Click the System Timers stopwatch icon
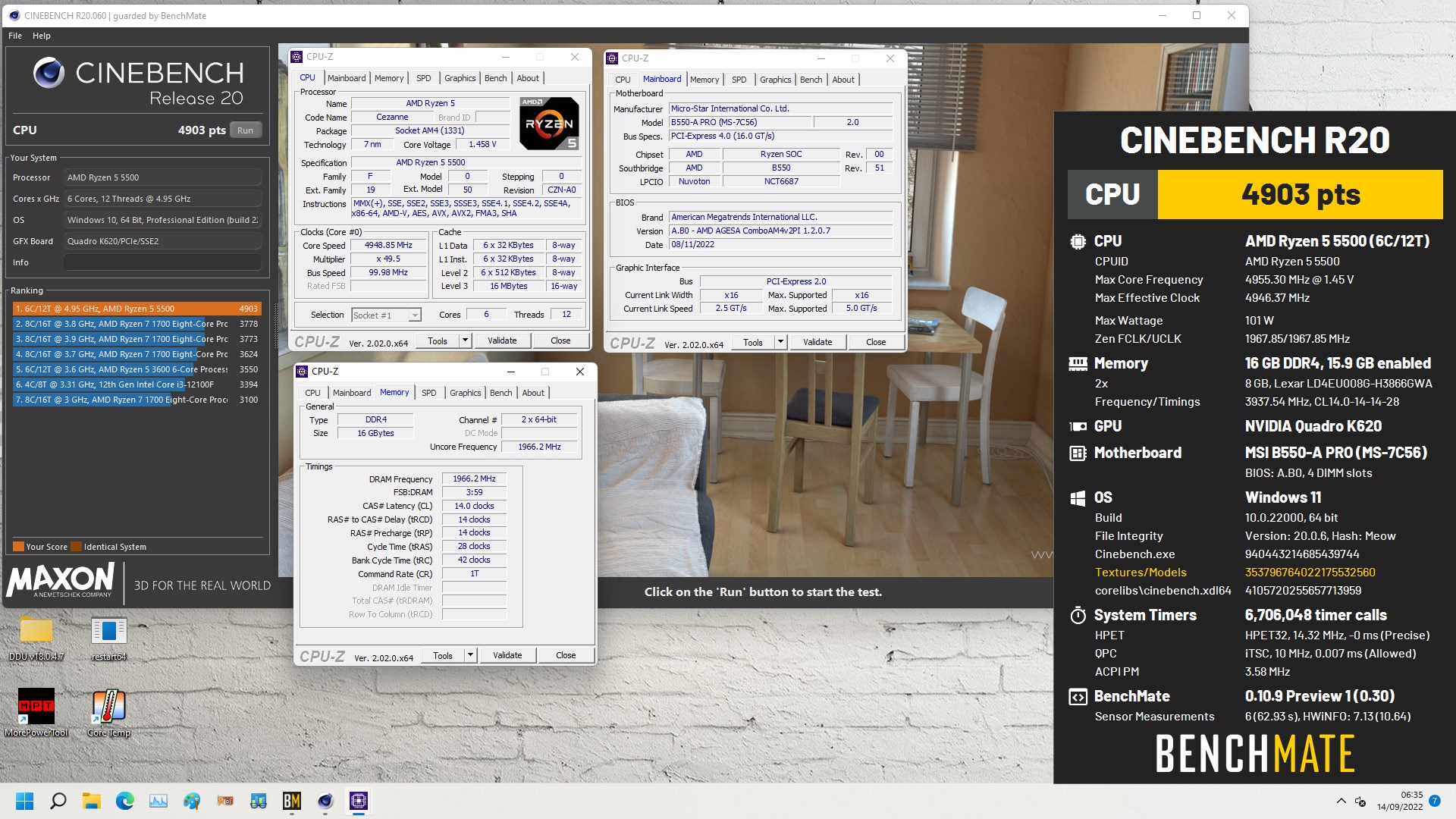The width and height of the screenshot is (1456, 819). pos(1078,615)
